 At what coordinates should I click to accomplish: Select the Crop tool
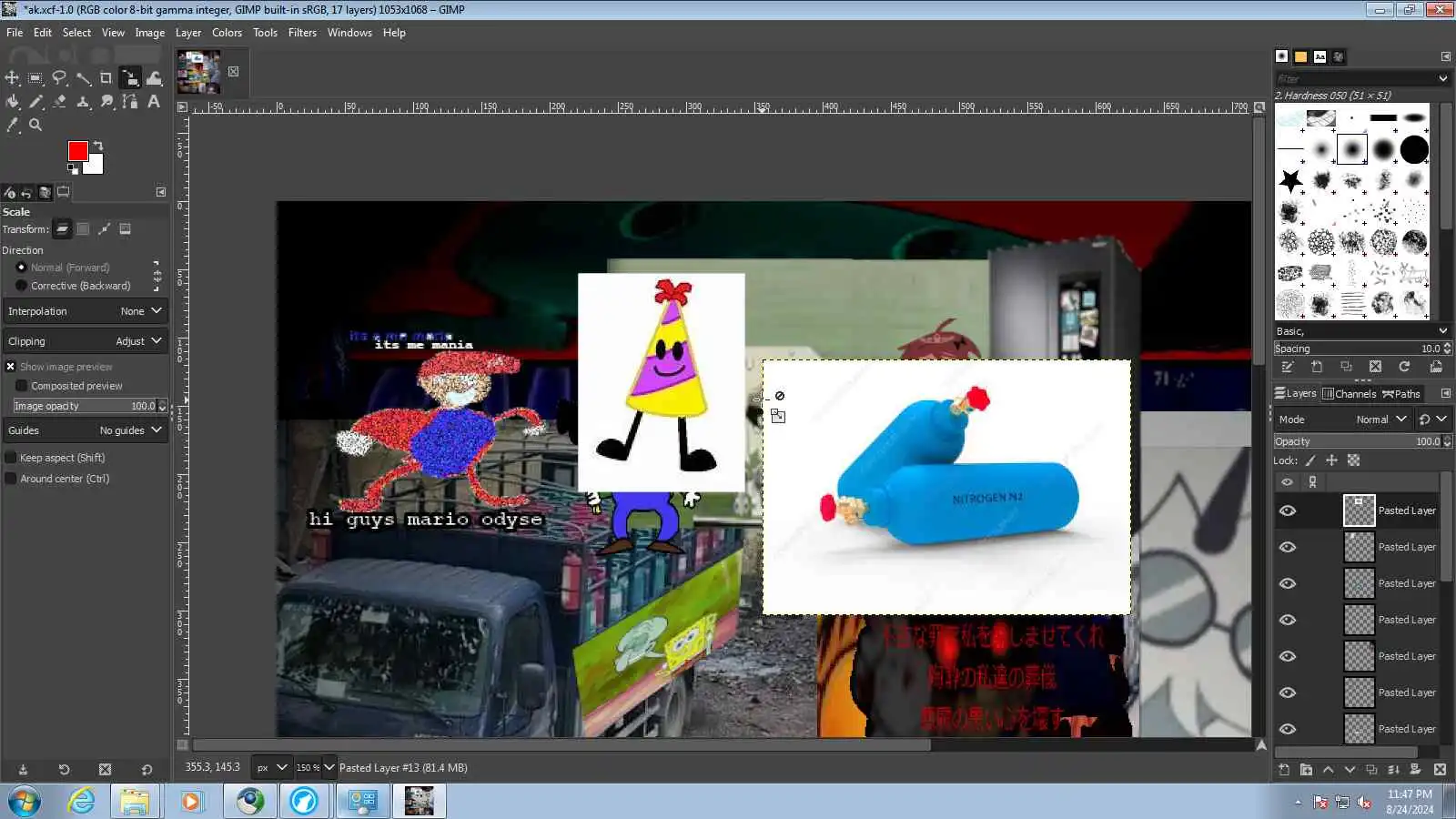106,78
